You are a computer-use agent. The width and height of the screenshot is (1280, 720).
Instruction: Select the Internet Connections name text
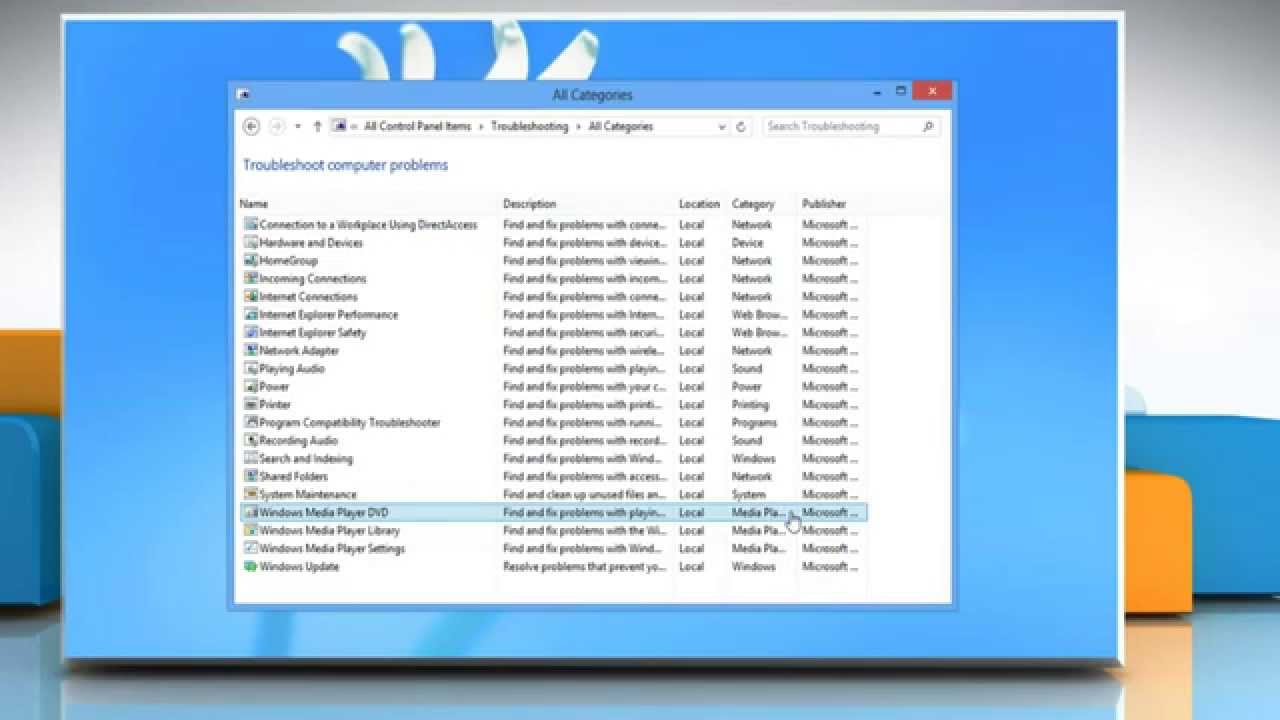[x=308, y=297]
